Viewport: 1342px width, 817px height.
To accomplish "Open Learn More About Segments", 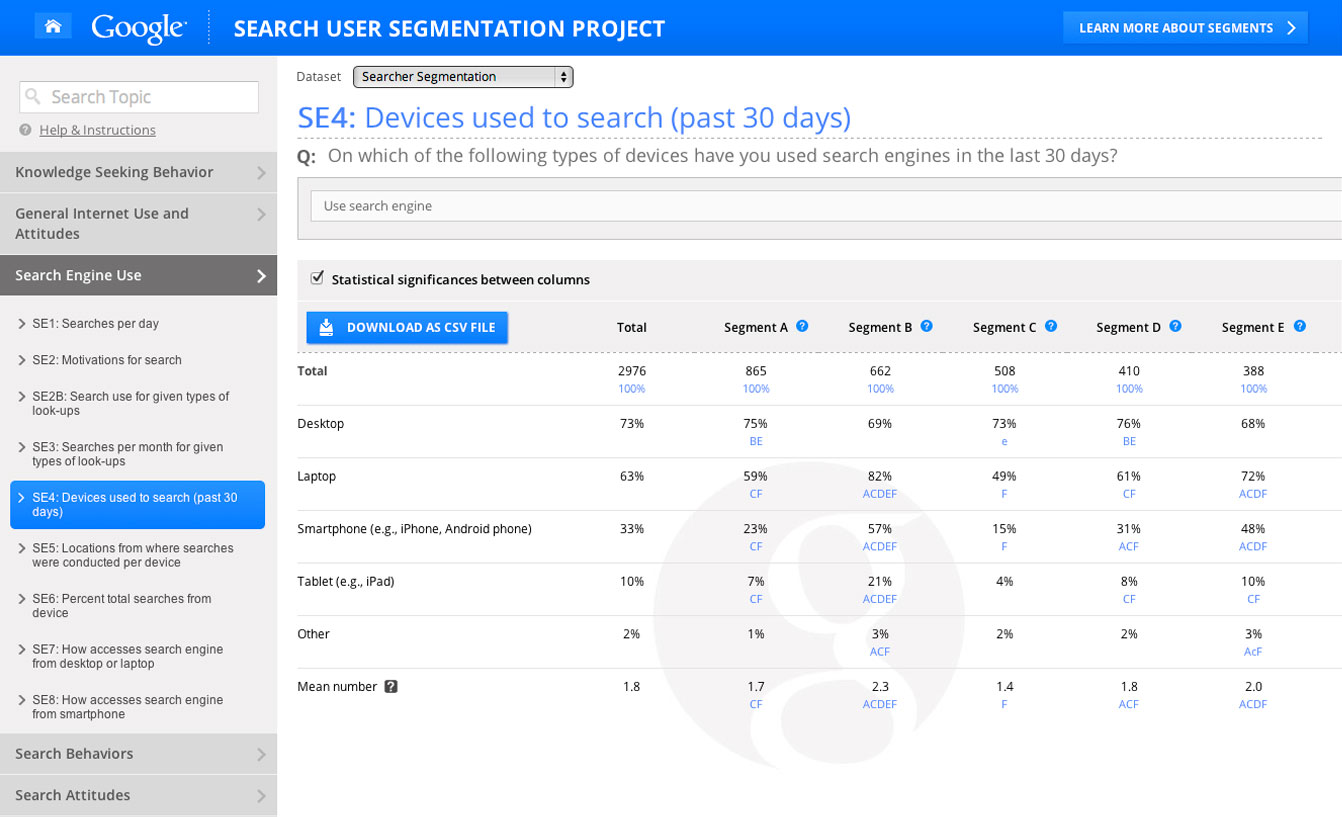I will [x=1185, y=28].
